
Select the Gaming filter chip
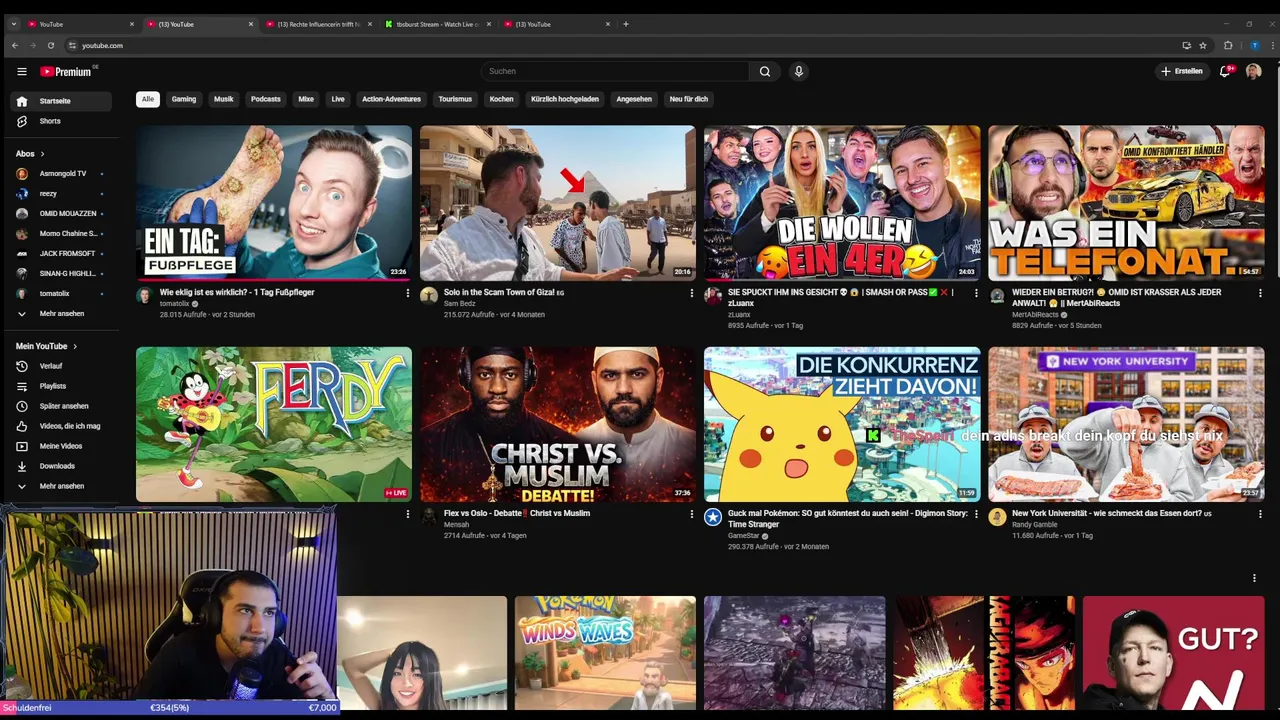point(184,99)
